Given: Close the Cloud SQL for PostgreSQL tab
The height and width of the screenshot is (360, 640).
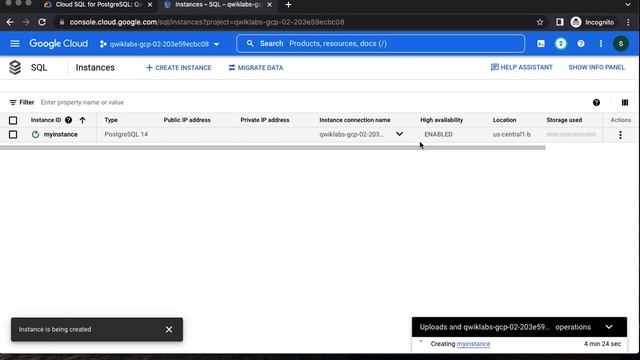Looking at the screenshot, I should [x=150, y=4].
